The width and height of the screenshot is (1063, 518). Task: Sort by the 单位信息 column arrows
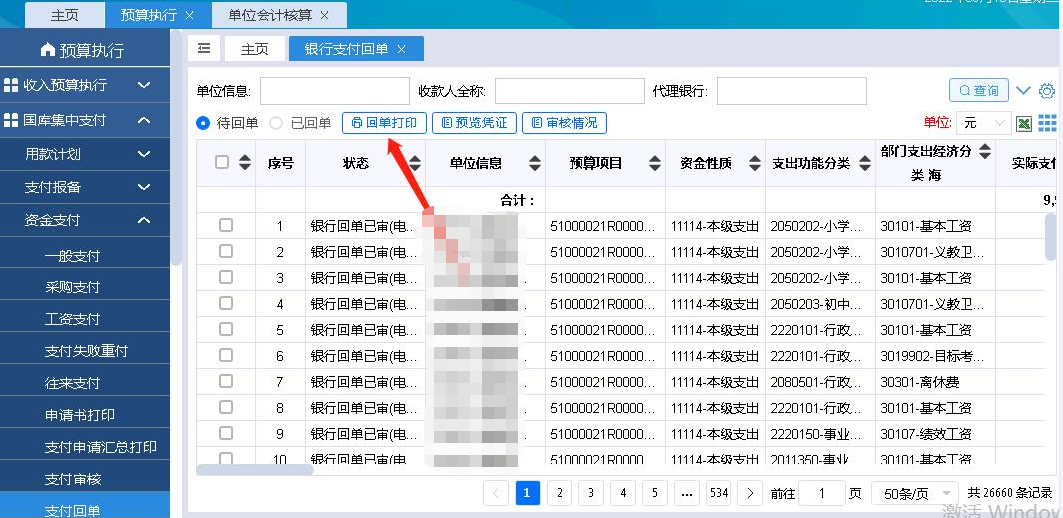535,163
